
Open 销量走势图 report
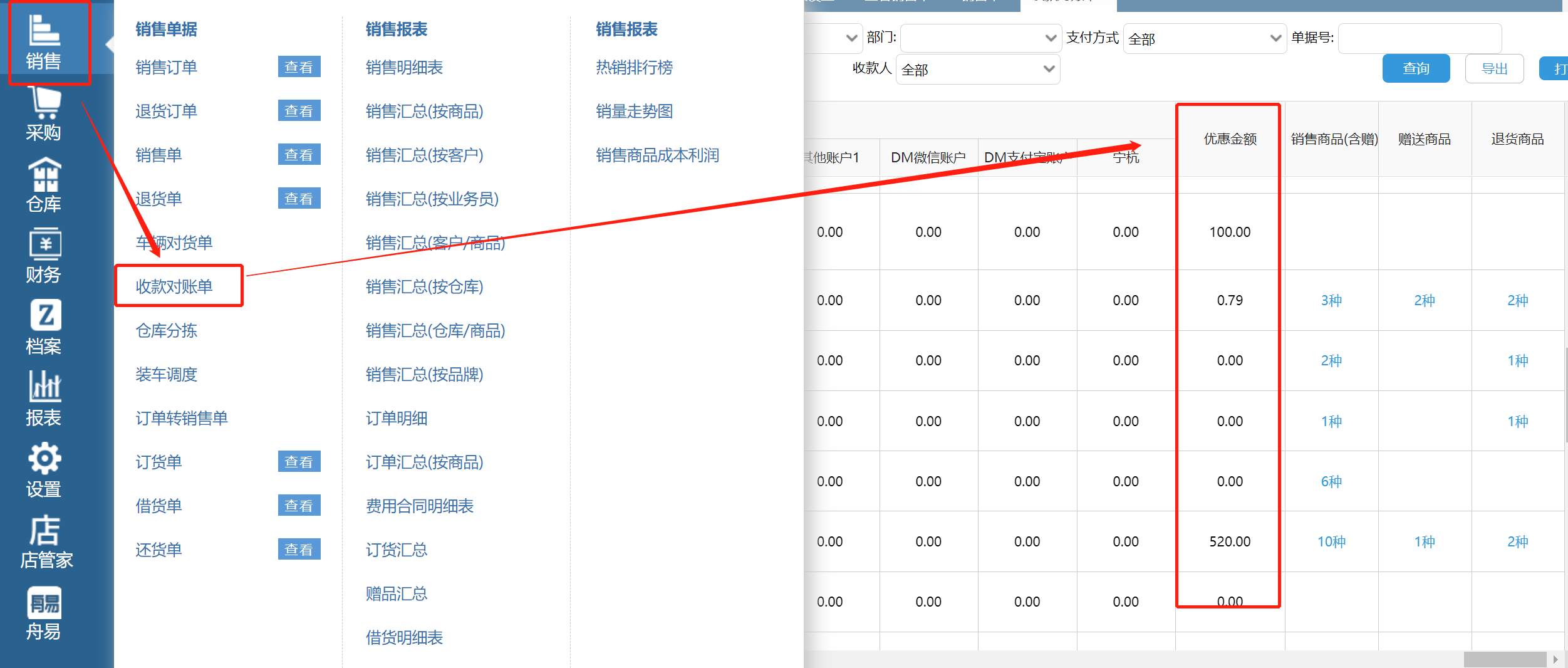(x=635, y=111)
